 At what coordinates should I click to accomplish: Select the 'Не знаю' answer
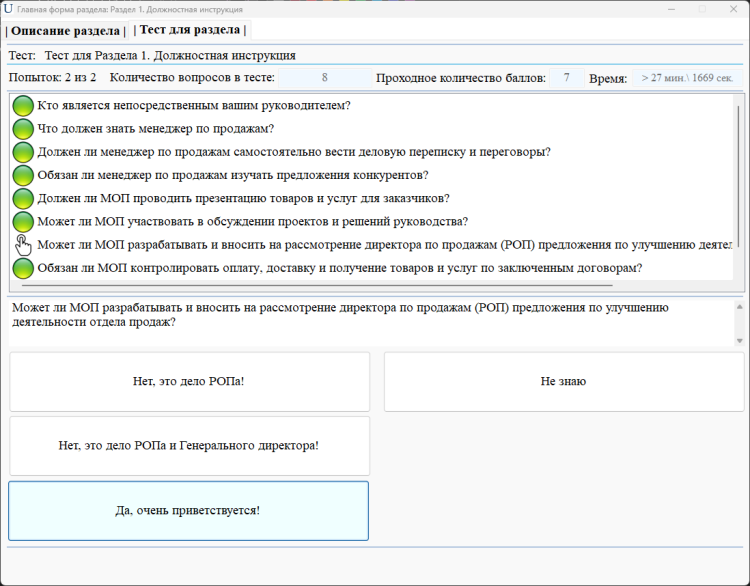pyautogui.click(x=563, y=381)
